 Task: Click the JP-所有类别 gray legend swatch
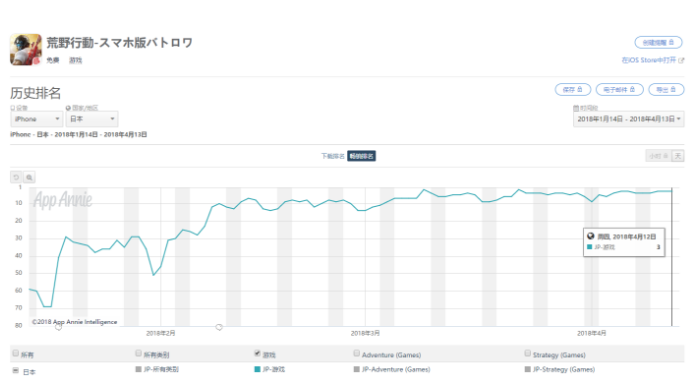tap(138, 369)
